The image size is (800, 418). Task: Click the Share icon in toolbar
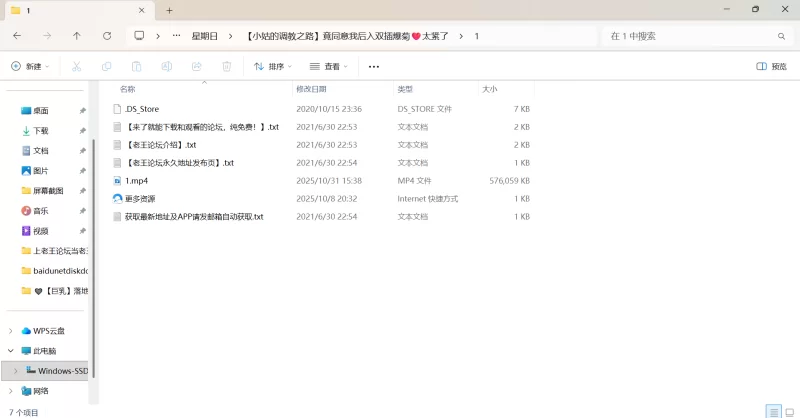tap(197, 67)
